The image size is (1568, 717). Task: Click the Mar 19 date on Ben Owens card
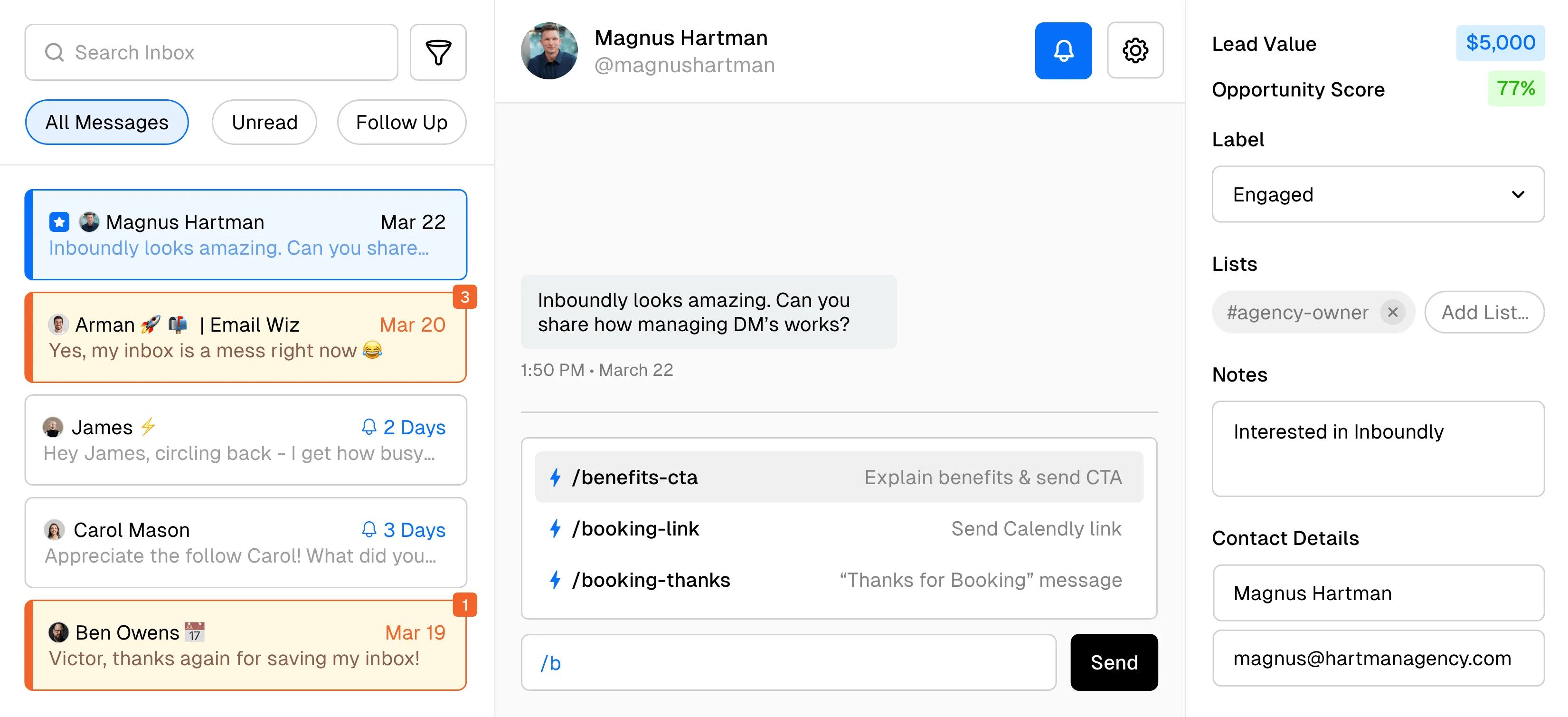(x=415, y=632)
